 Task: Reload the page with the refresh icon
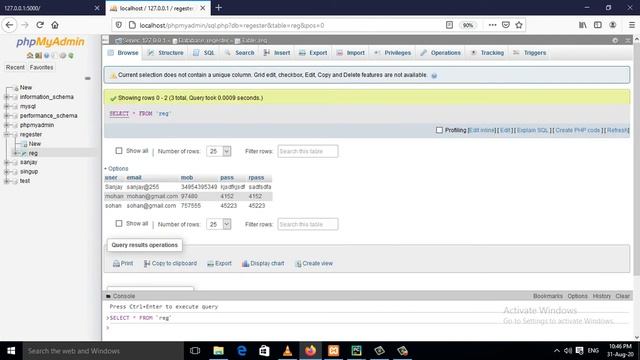pyautogui.click(x=40, y=25)
